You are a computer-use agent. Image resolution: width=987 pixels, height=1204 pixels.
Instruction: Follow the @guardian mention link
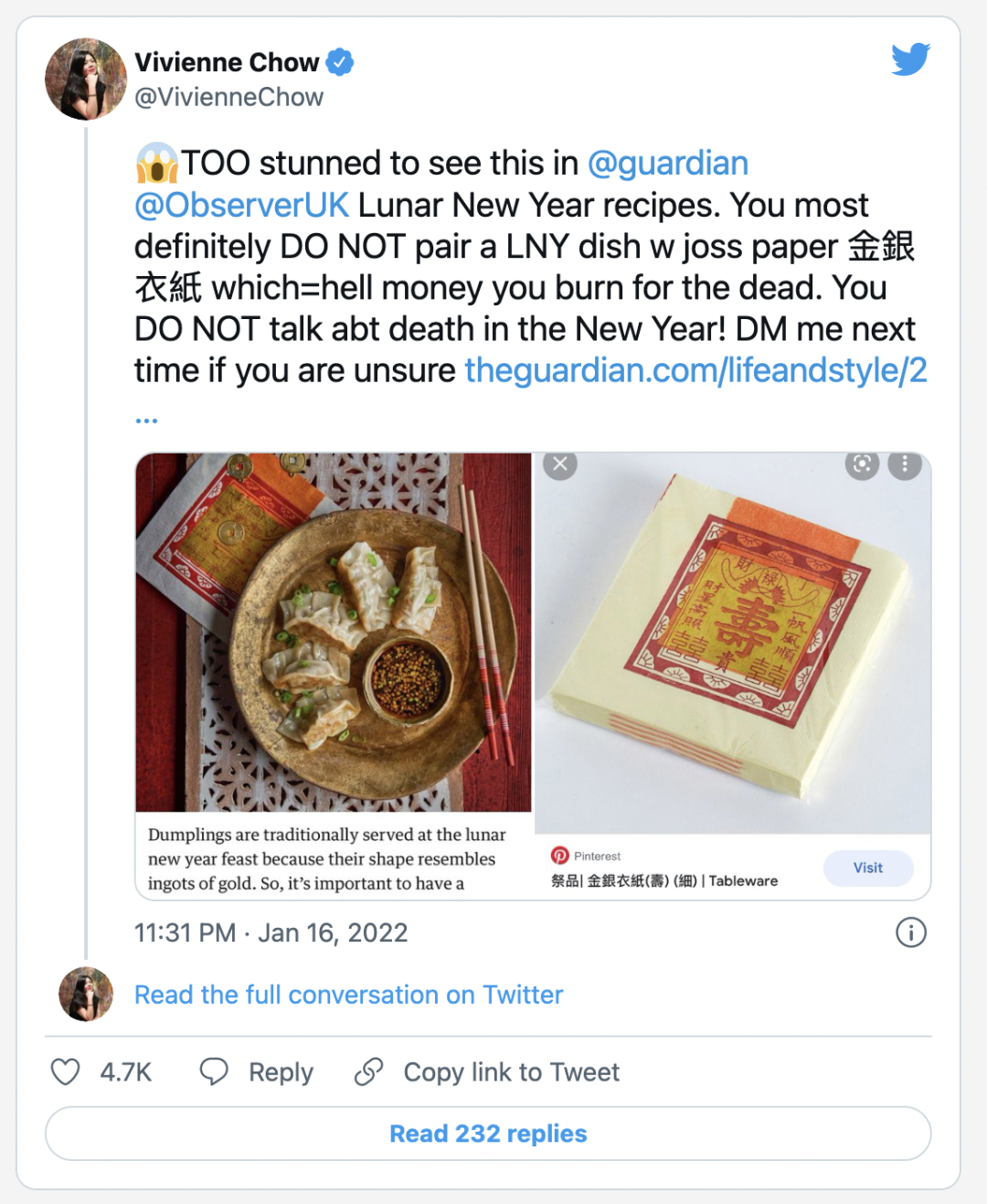pos(668,164)
